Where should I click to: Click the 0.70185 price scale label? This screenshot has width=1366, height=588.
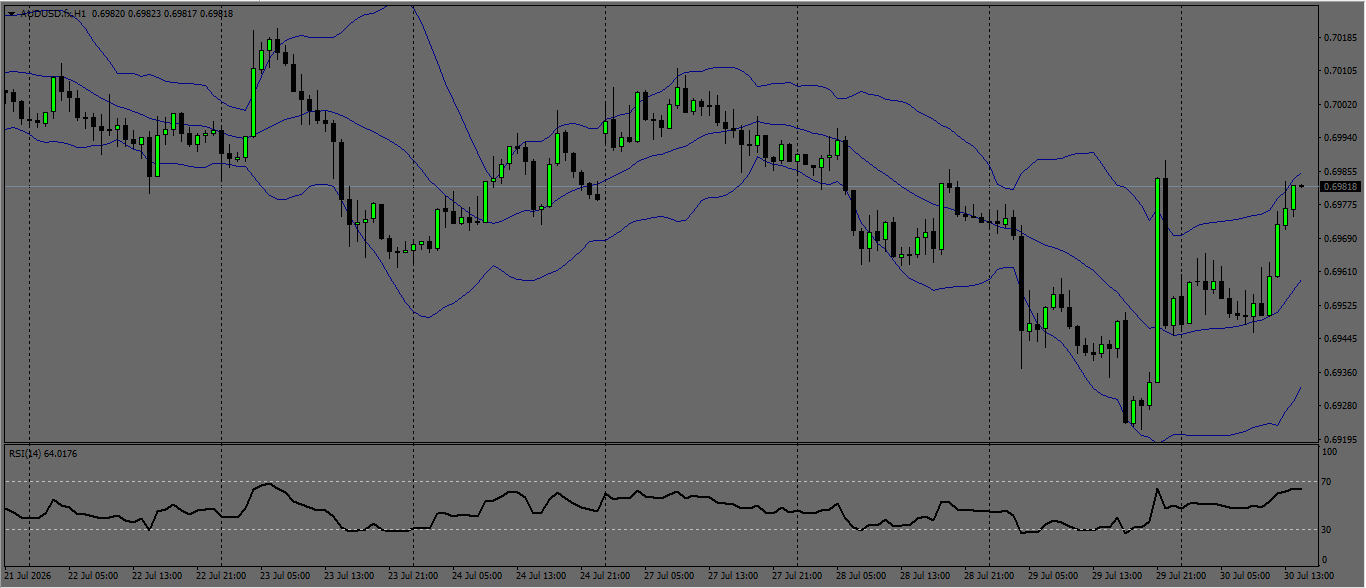(1340, 37)
